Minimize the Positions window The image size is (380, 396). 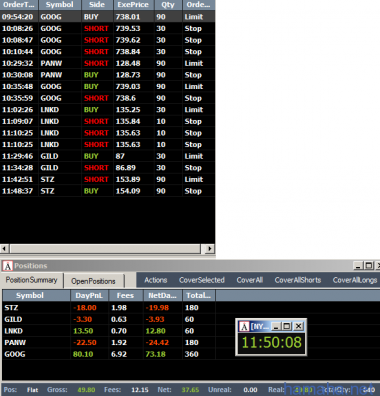click(x=358, y=266)
